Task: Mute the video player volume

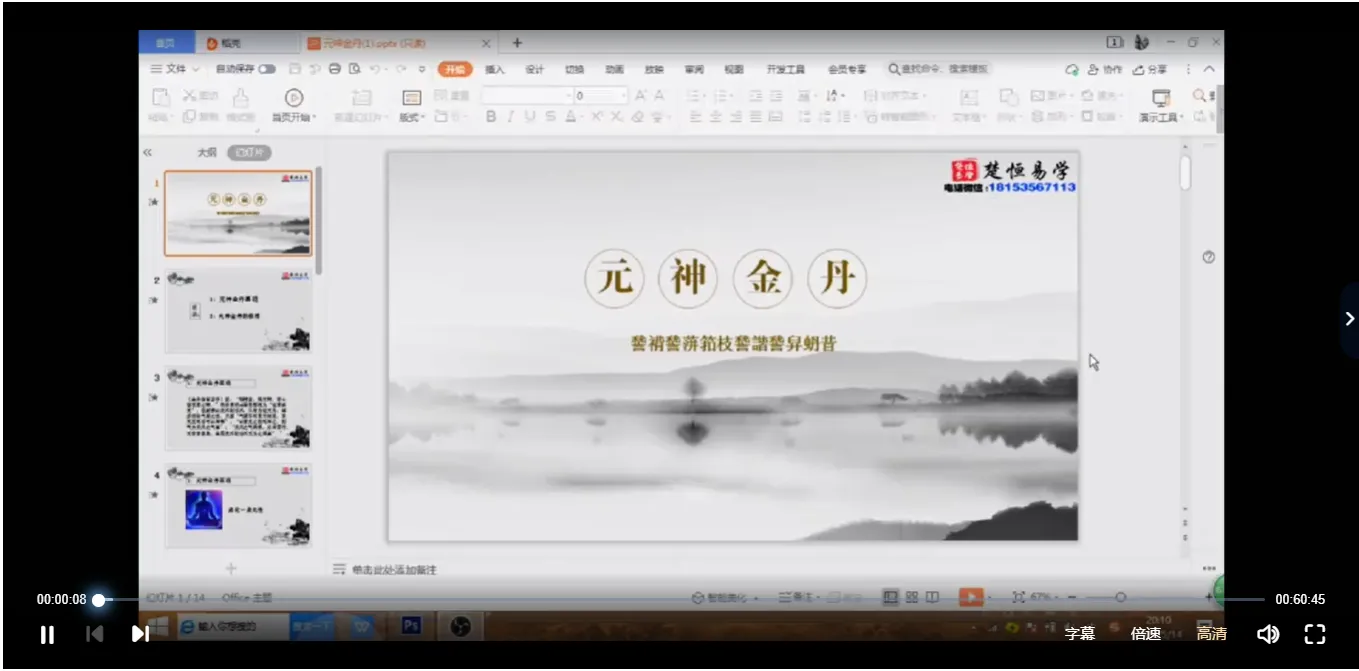Action: (x=1268, y=634)
